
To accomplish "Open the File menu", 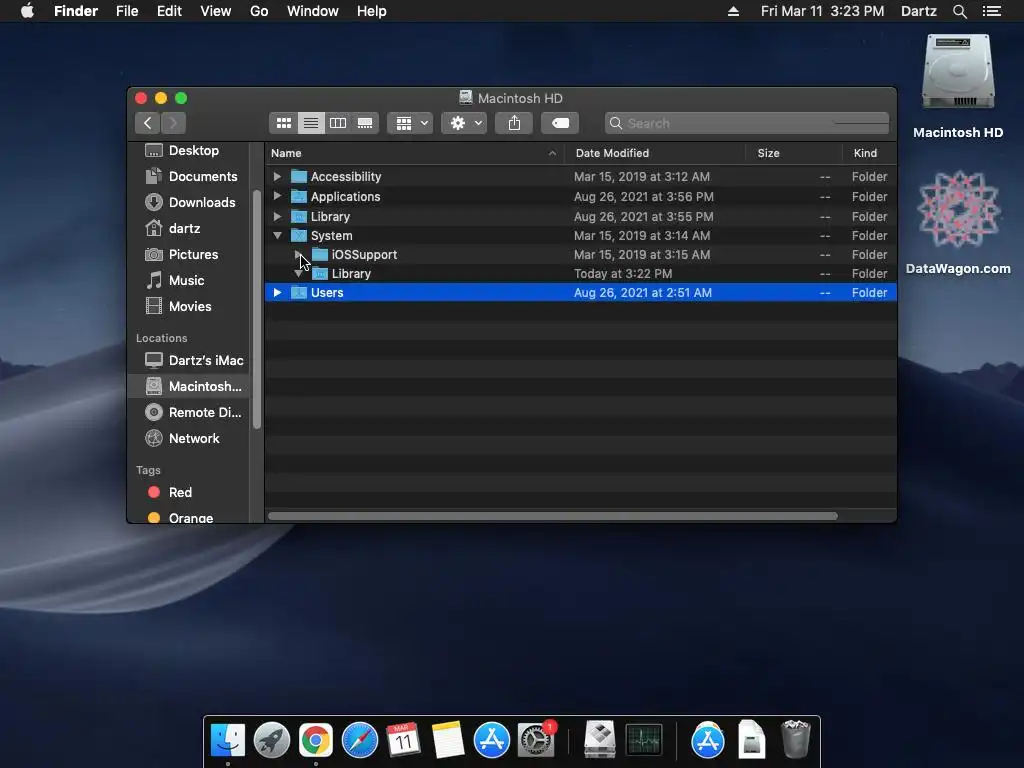I will click(127, 11).
